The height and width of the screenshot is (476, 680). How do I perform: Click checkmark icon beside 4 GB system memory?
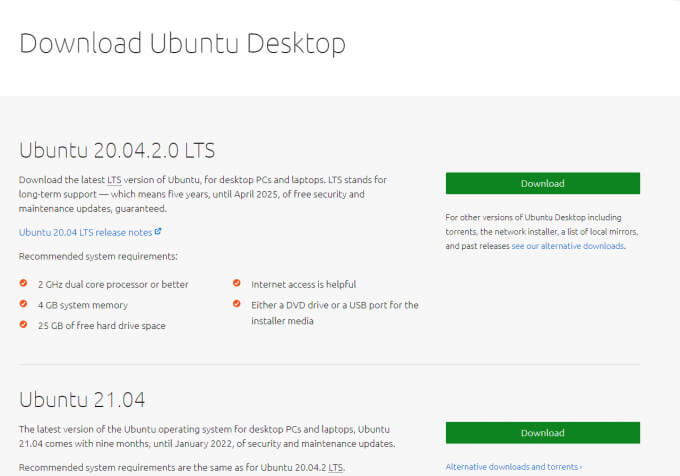pyautogui.click(x=24, y=304)
